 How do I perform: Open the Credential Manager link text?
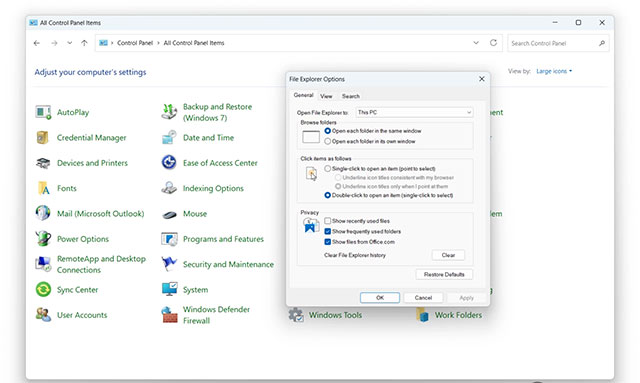click(x=91, y=138)
